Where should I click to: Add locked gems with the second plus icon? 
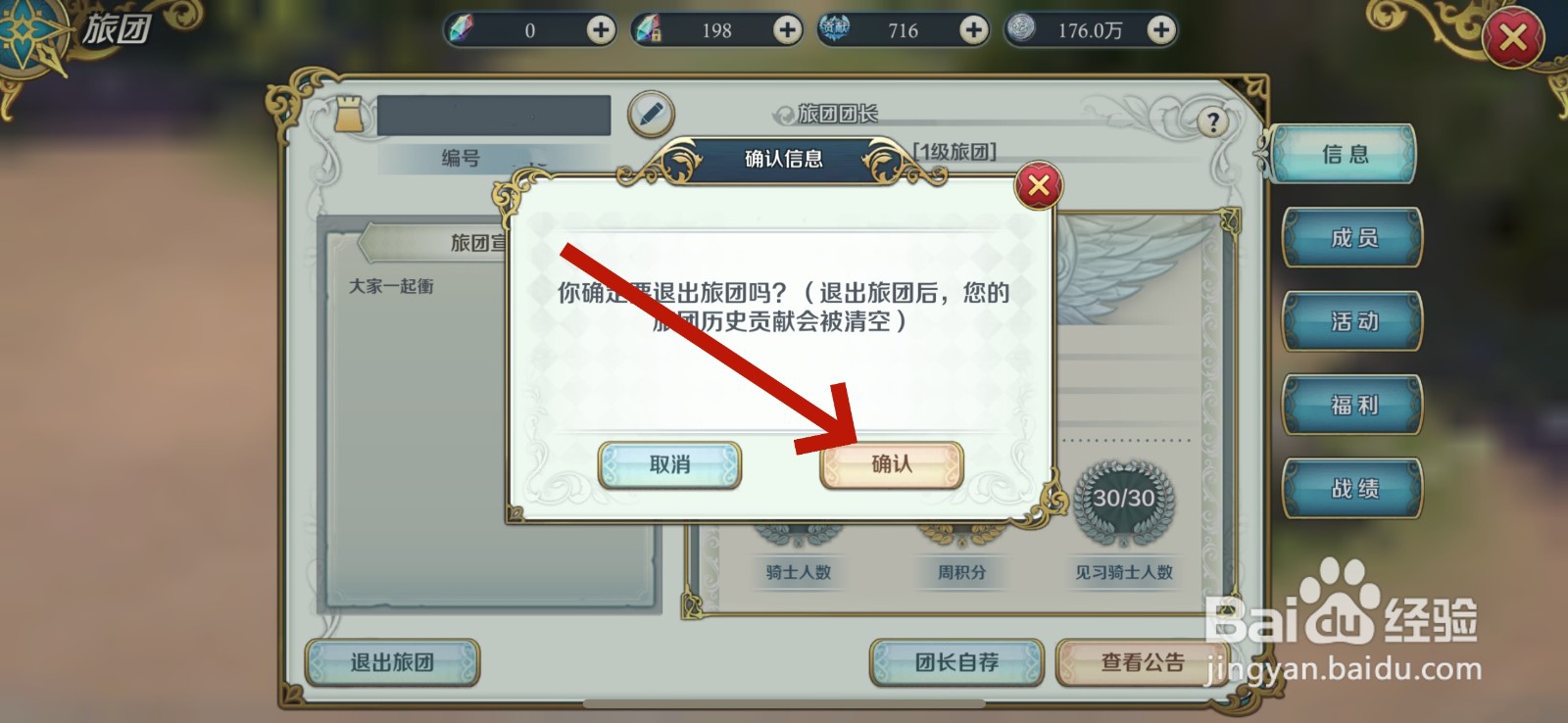(787, 29)
